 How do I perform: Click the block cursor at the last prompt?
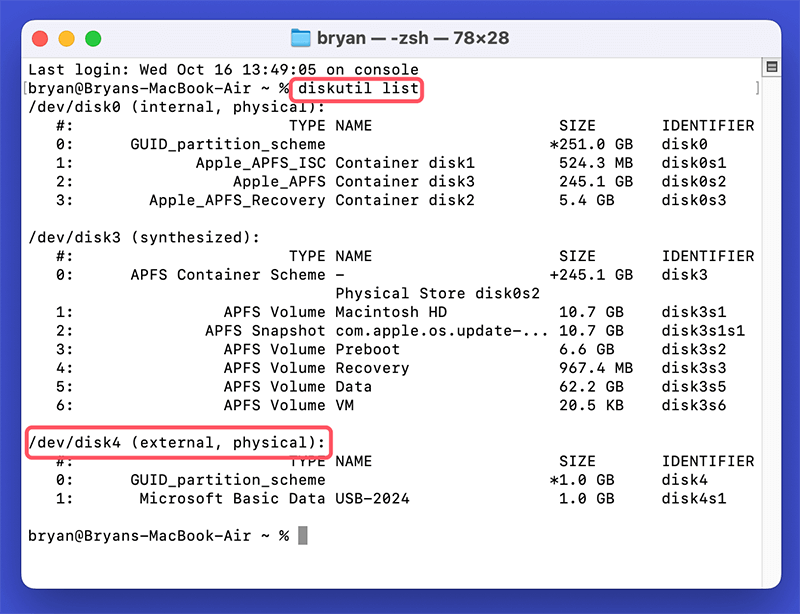pos(303,536)
